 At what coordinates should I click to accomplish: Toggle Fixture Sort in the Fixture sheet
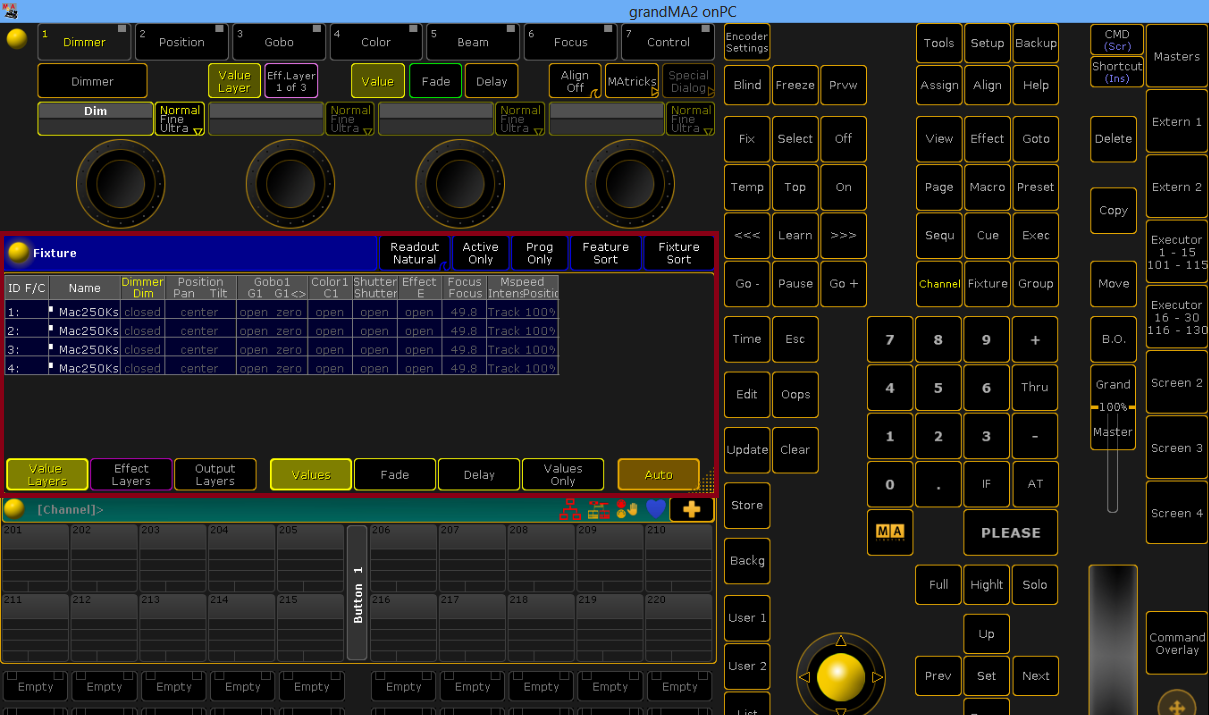pyautogui.click(x=679, y=253)
